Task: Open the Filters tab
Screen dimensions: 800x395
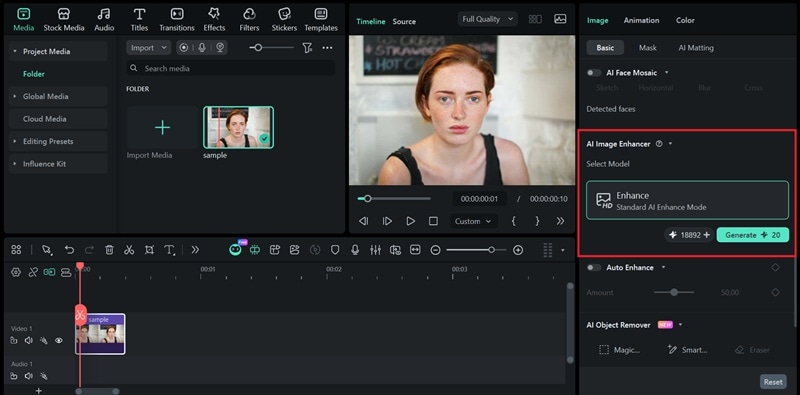Action: pyautogui.click(x=249, y=20)
